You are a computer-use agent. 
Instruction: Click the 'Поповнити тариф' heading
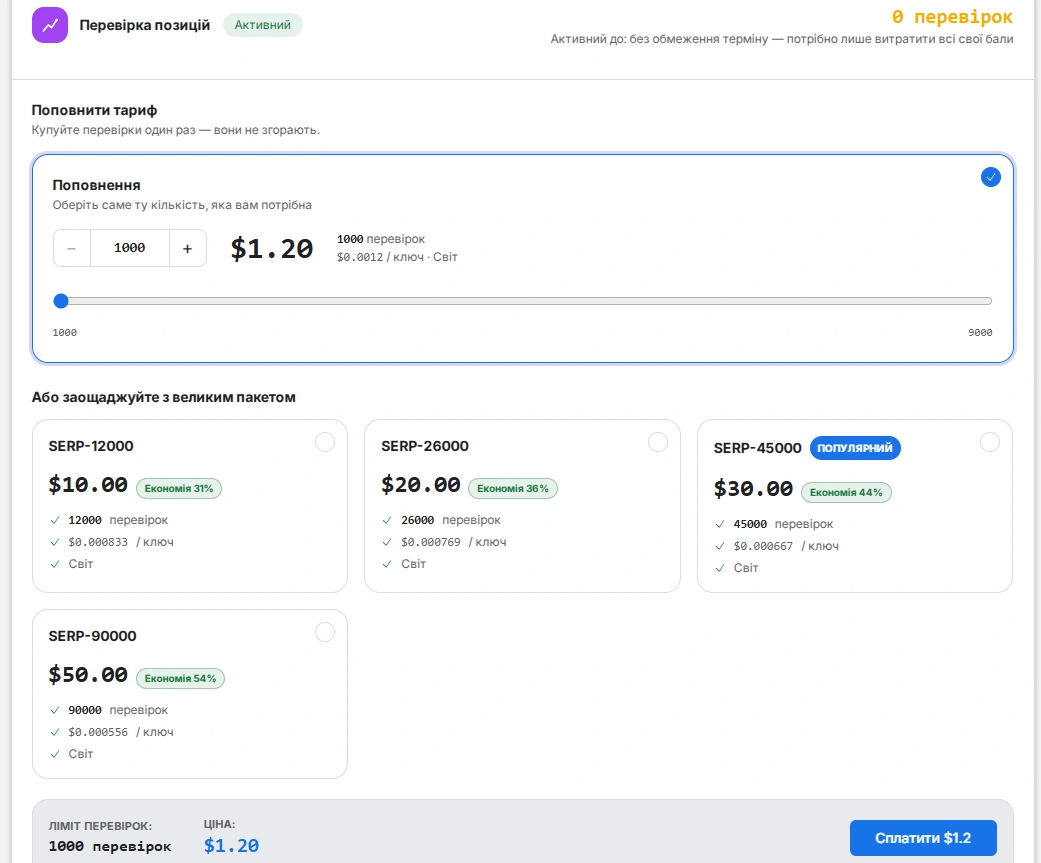(94, 110)
